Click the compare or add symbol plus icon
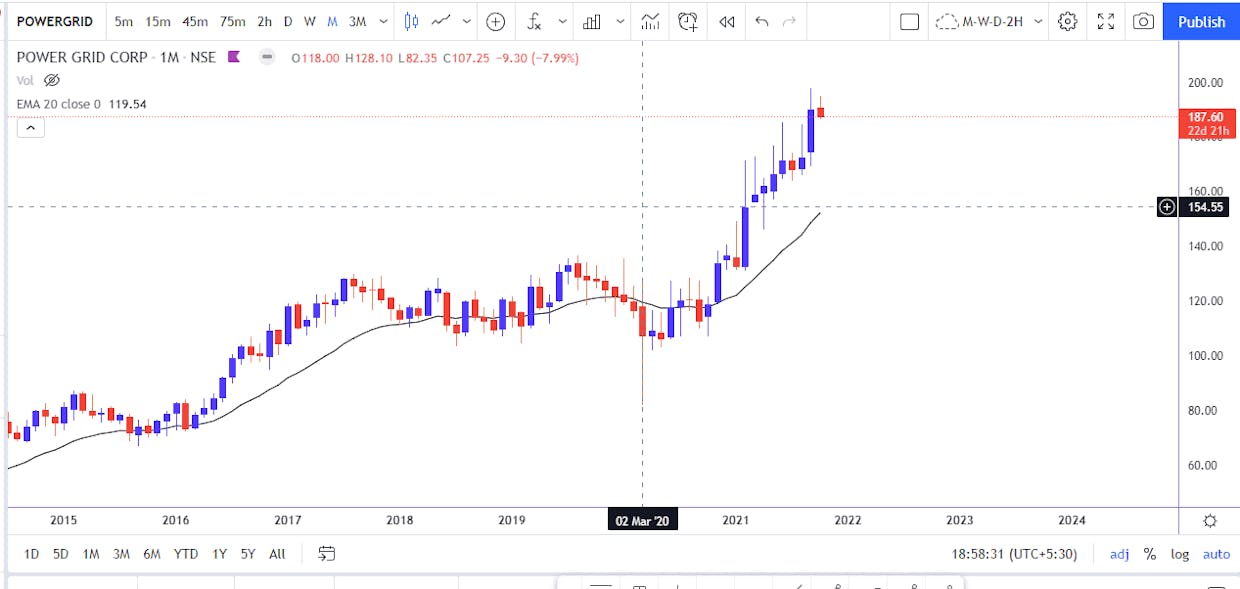This screenshot has width=1240, height=589. click(x=494, y=21)
